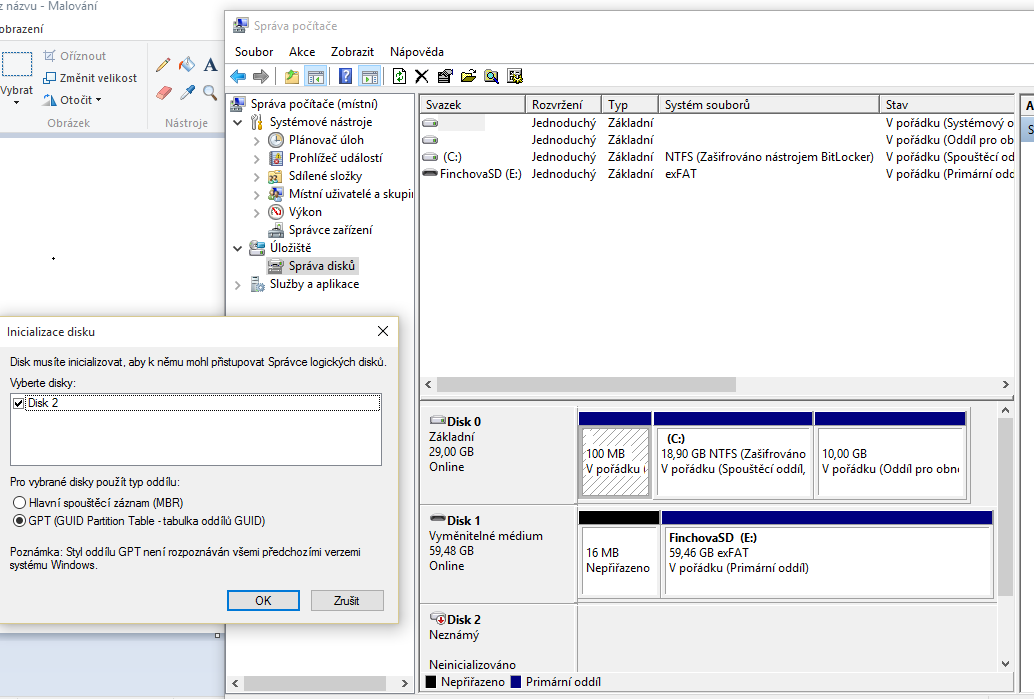Click the magnifier search icon in Správa počítače toolbar
Image resolution: width=1034 pixels, height=699 pixels.
[x=491, y=76]
